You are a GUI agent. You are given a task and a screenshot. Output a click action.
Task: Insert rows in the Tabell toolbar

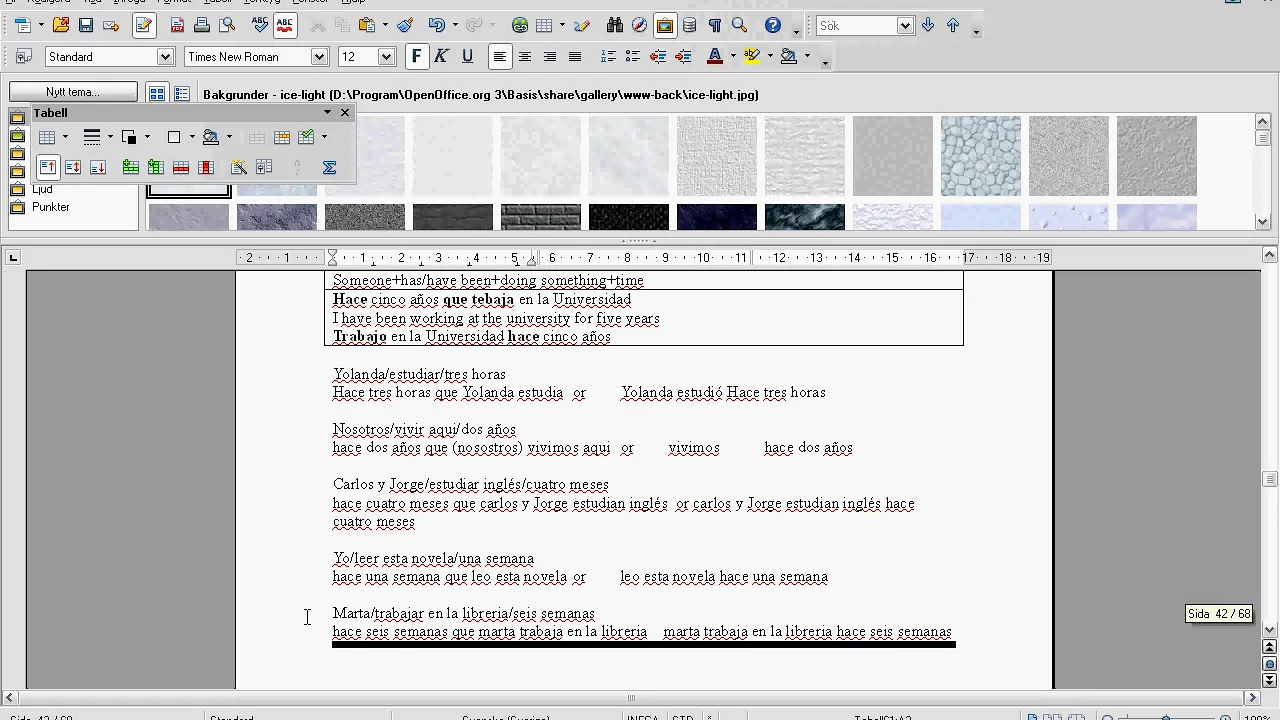coord(131,167)
